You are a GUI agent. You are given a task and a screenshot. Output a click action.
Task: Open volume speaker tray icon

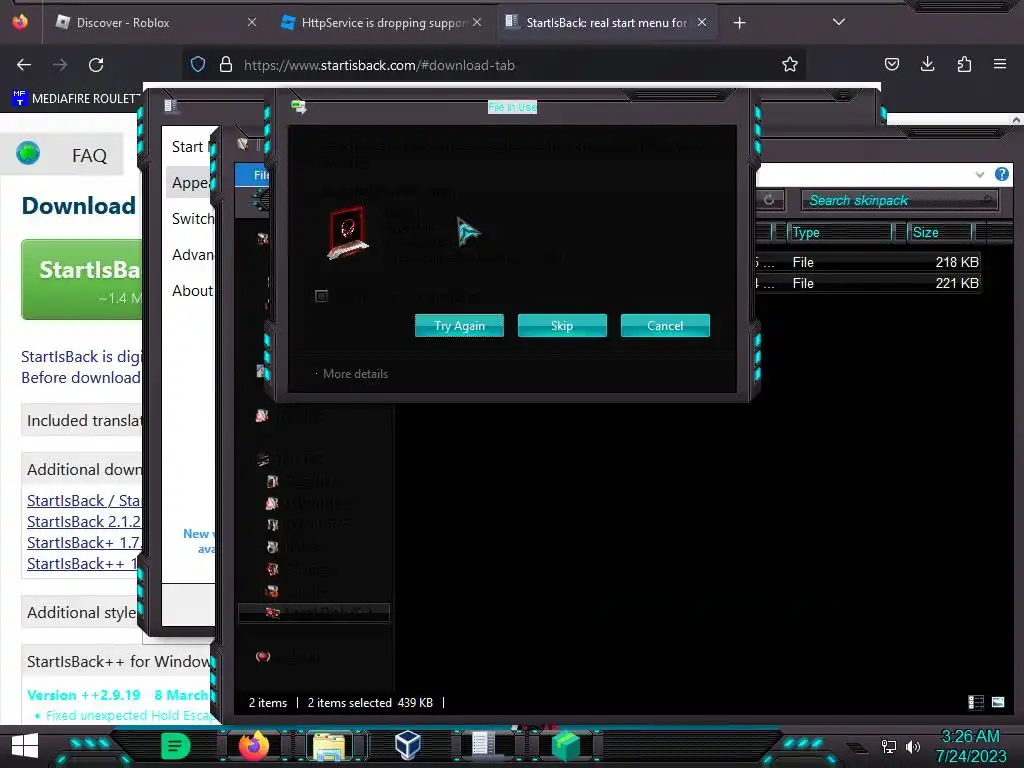[x=913, y=746]
